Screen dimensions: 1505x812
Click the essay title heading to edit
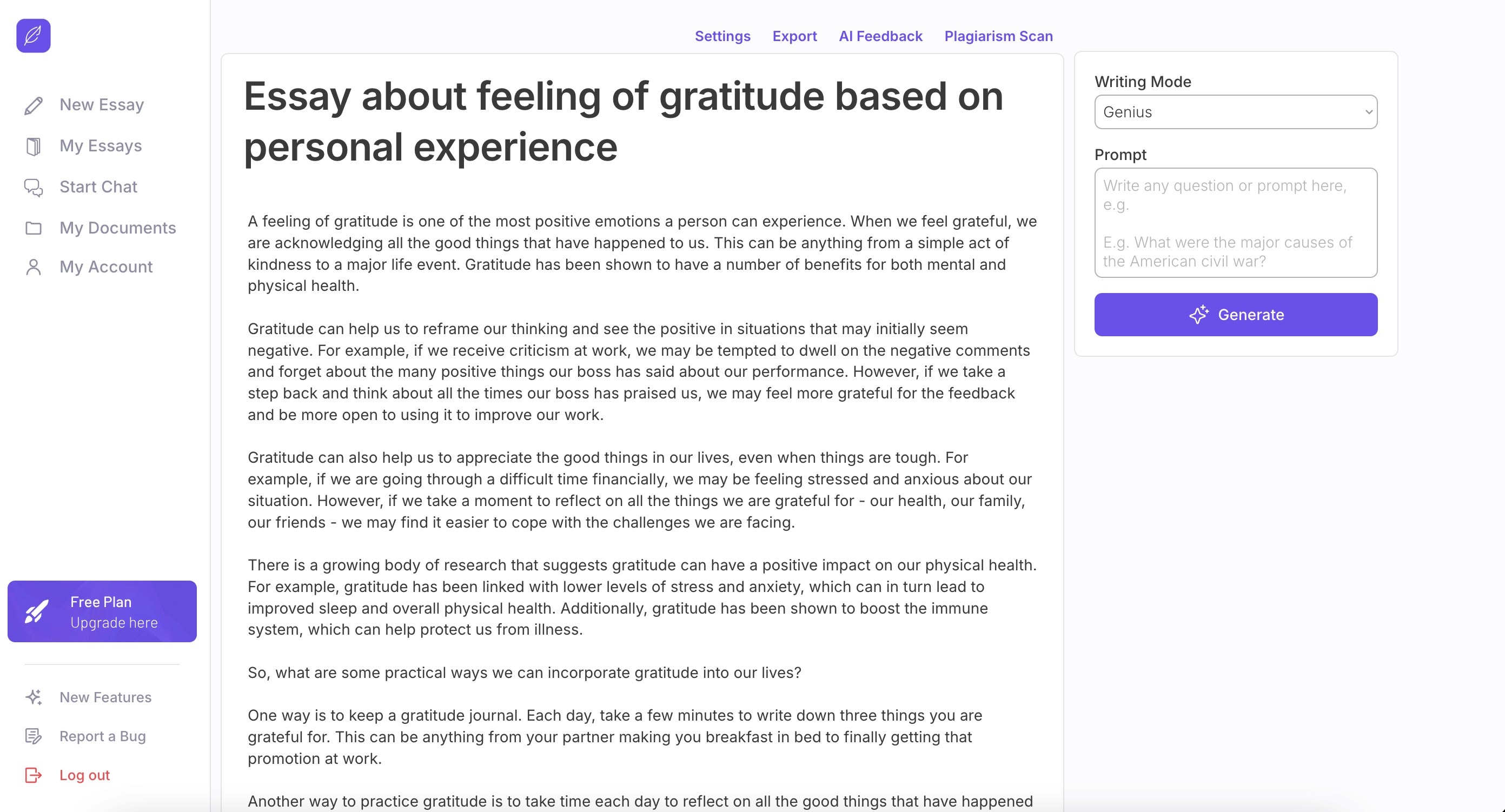623,122
